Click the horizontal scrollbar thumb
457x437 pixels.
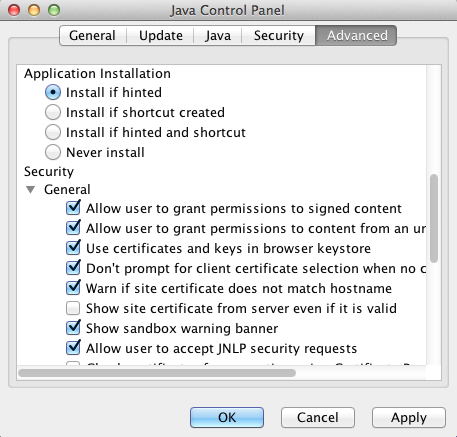pos(157,373)
